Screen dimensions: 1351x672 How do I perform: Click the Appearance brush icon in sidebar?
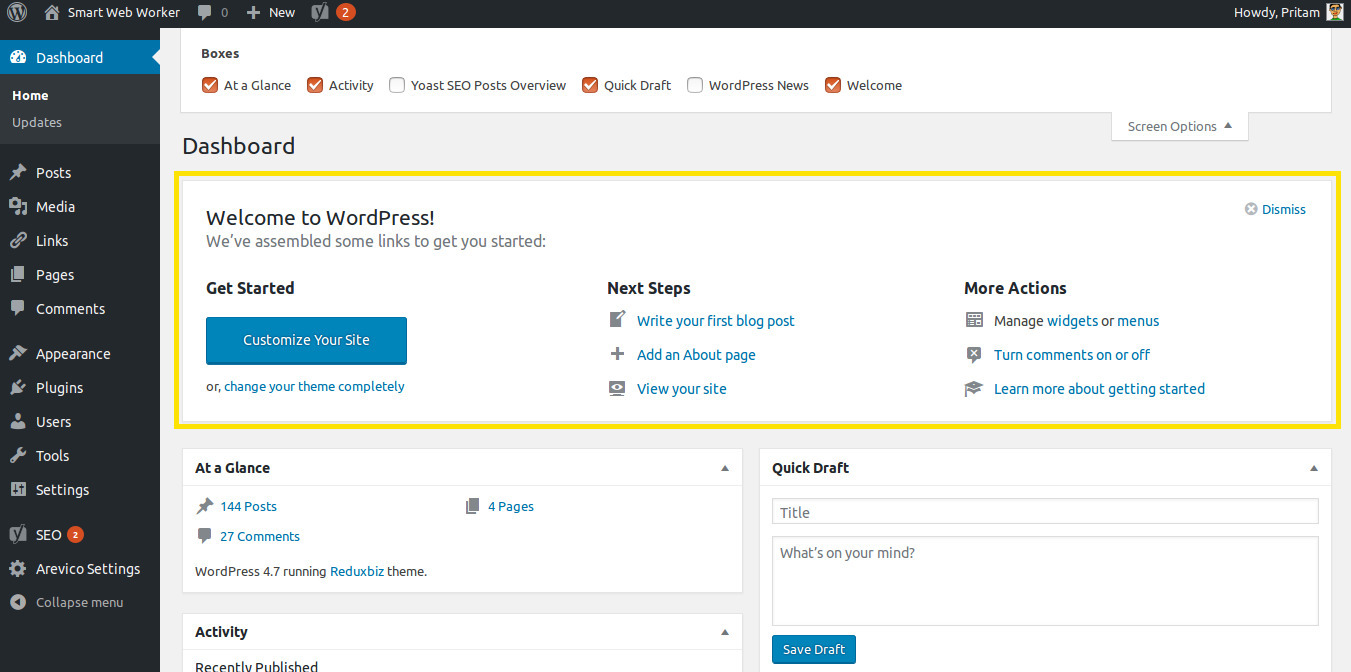click(x=18, y=353)
